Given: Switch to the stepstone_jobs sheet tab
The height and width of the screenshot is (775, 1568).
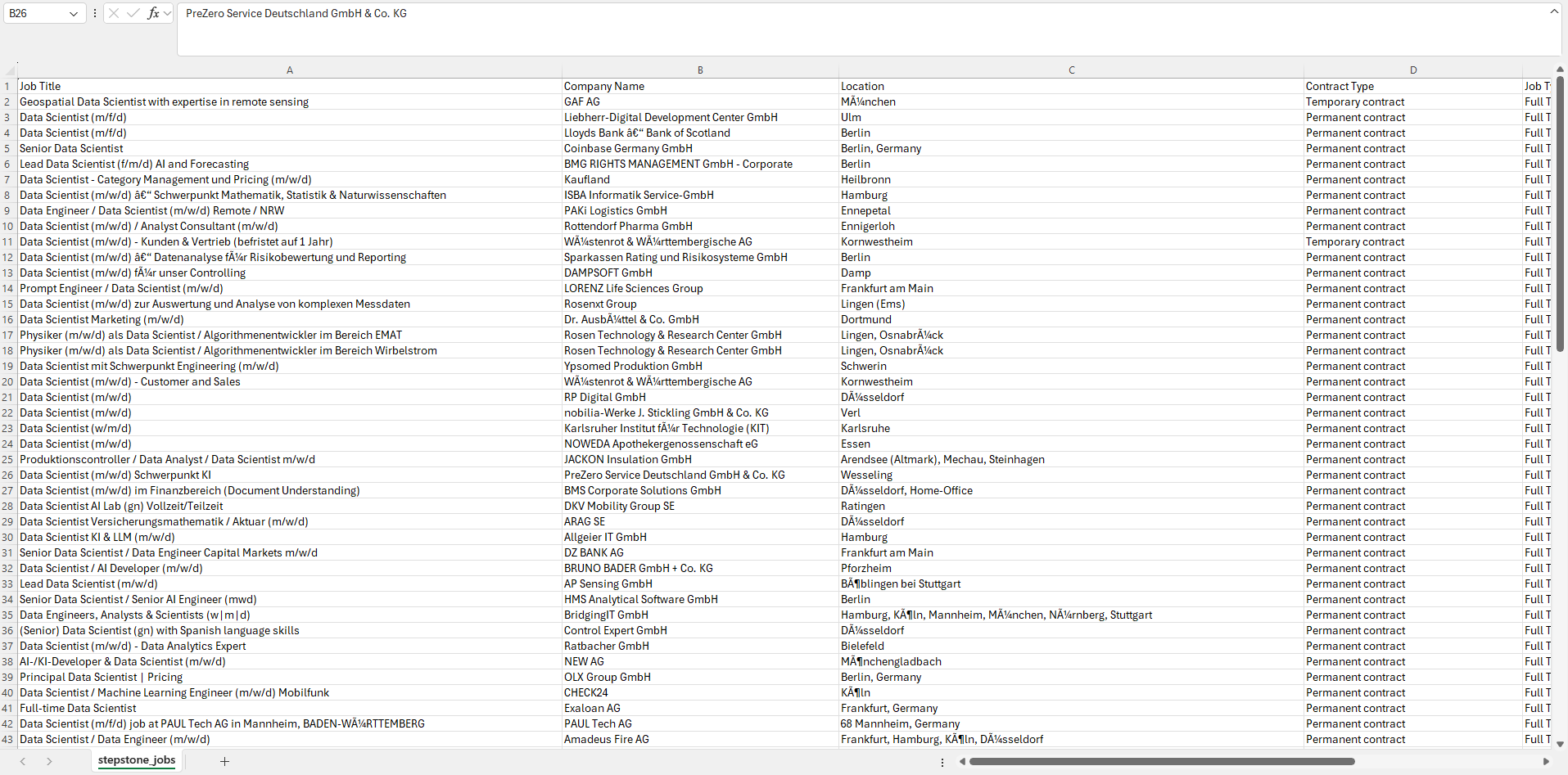Looking at the screenshot, I should (137, 760).
